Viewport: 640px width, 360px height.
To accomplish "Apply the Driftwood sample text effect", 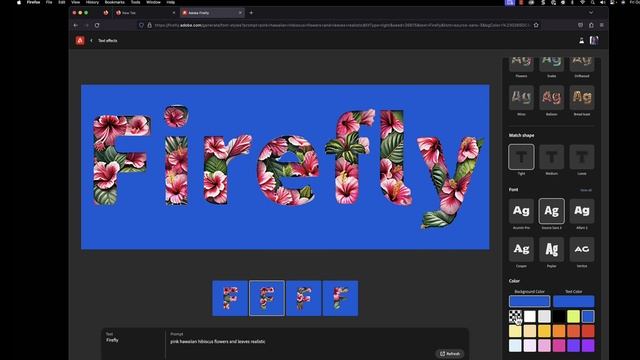I will 582,65.
